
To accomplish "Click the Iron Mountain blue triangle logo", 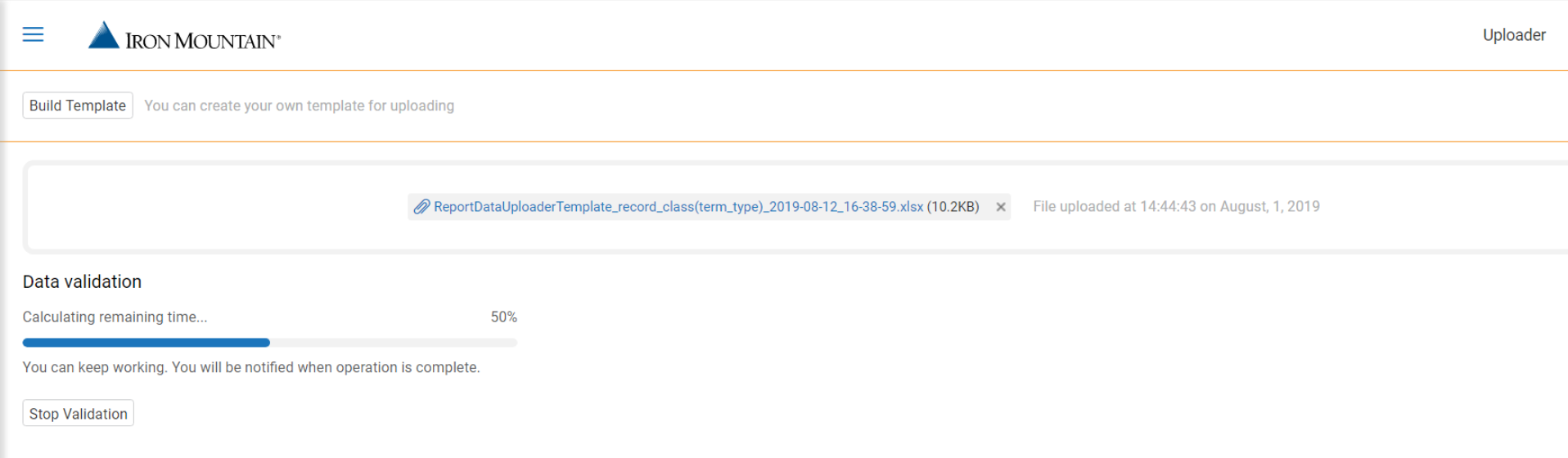I will (104, 35).
